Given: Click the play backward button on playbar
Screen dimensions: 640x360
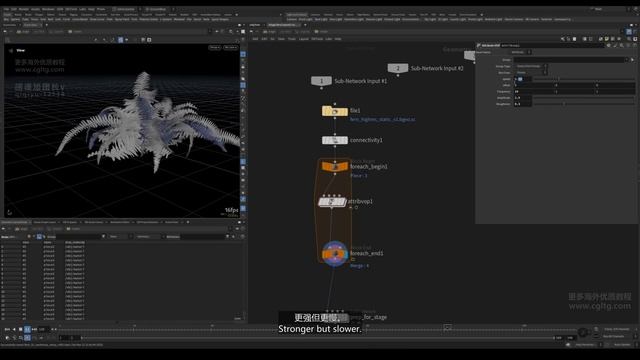Looking at the screenshot, I should click(14, 329).
